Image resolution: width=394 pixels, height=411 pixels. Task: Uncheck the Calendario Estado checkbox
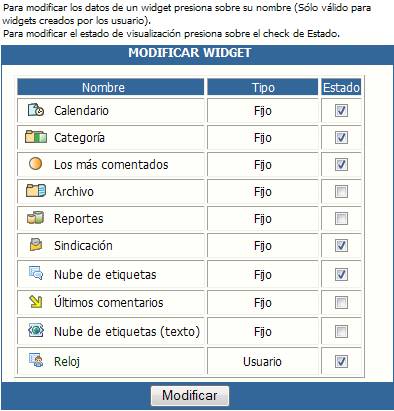[341, 110]
